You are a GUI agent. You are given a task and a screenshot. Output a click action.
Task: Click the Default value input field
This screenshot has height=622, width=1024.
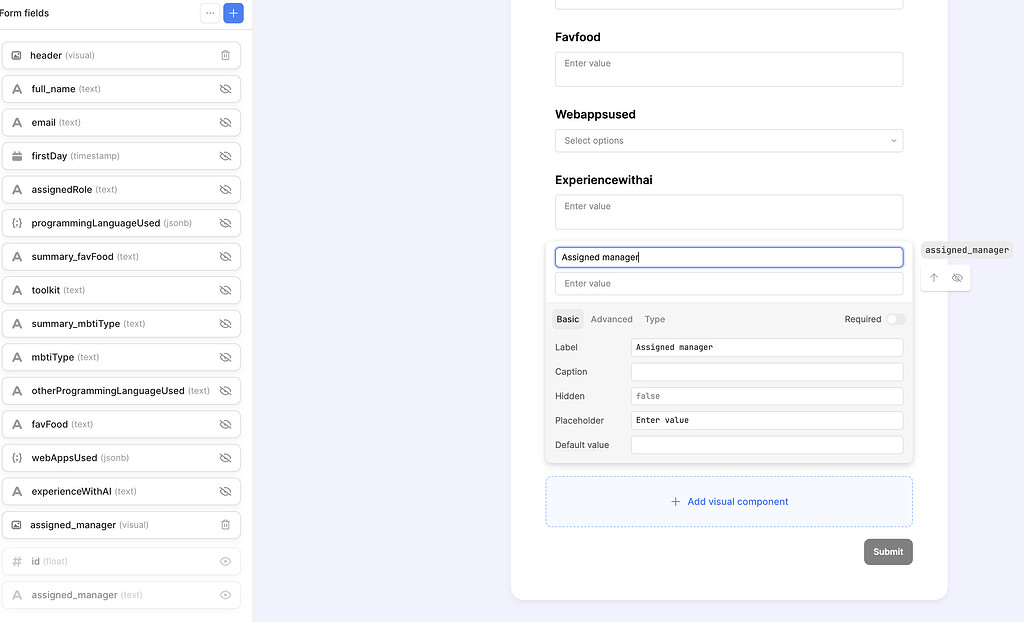(766, 444)
